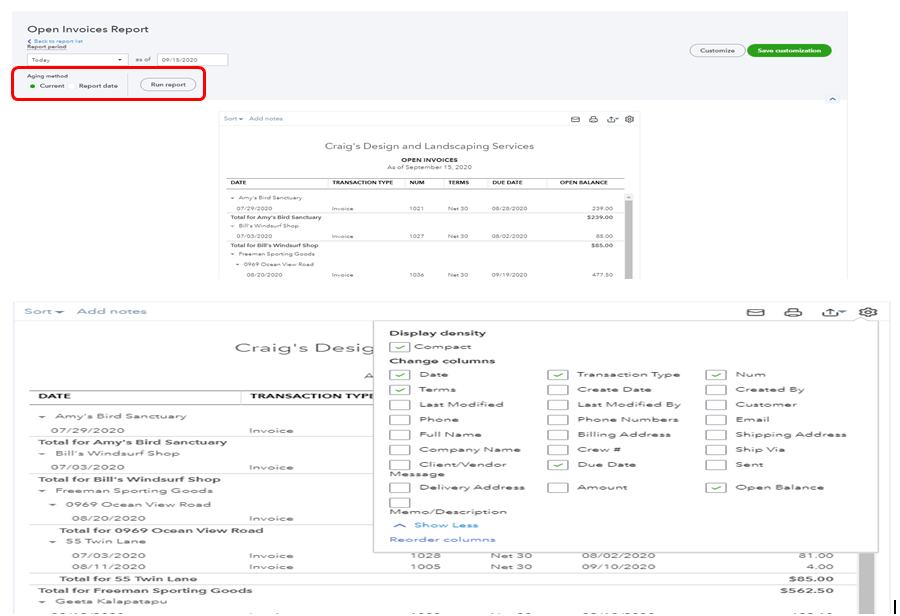
Task: Enable the Company Name column checkbox
Action: tap(399, 450)
